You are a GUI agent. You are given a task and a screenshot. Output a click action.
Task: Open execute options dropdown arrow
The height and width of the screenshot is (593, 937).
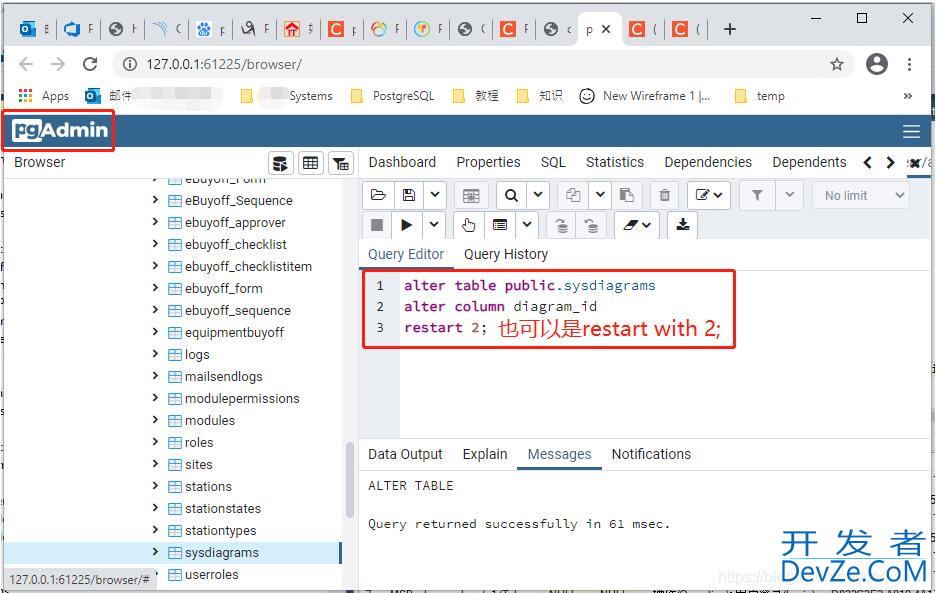coord(434,225)
